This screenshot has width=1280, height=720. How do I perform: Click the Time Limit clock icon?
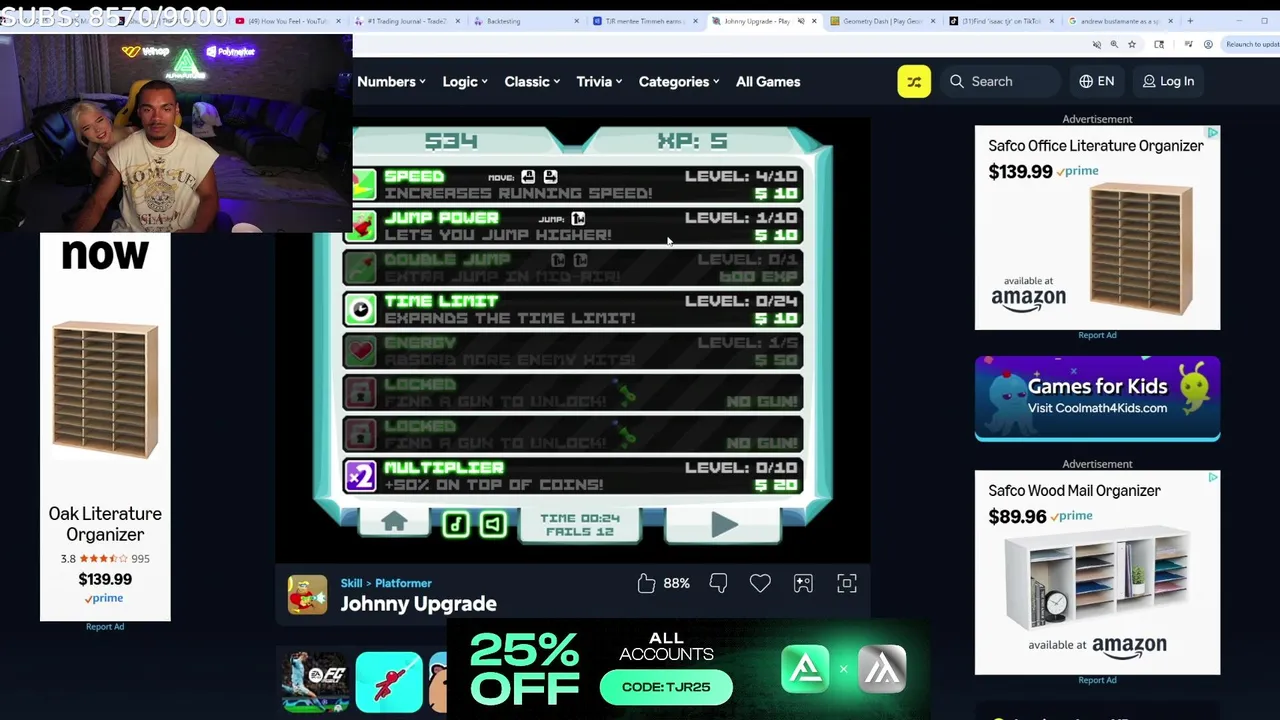(x=361, y=310)
